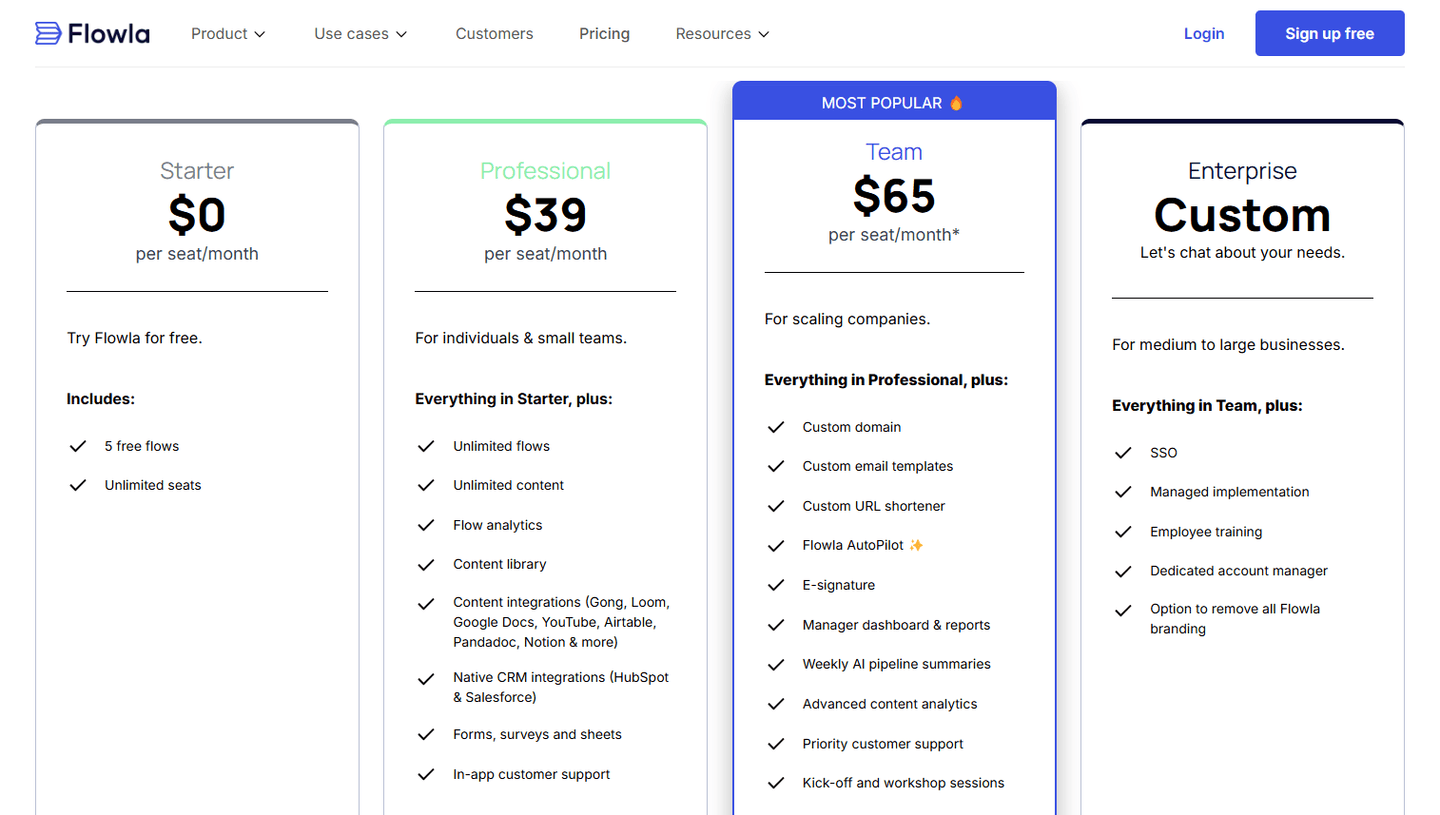The image size is (1440, 815).
Task: Open the Resources dropdown in the navbar
Action: point(722,34)
